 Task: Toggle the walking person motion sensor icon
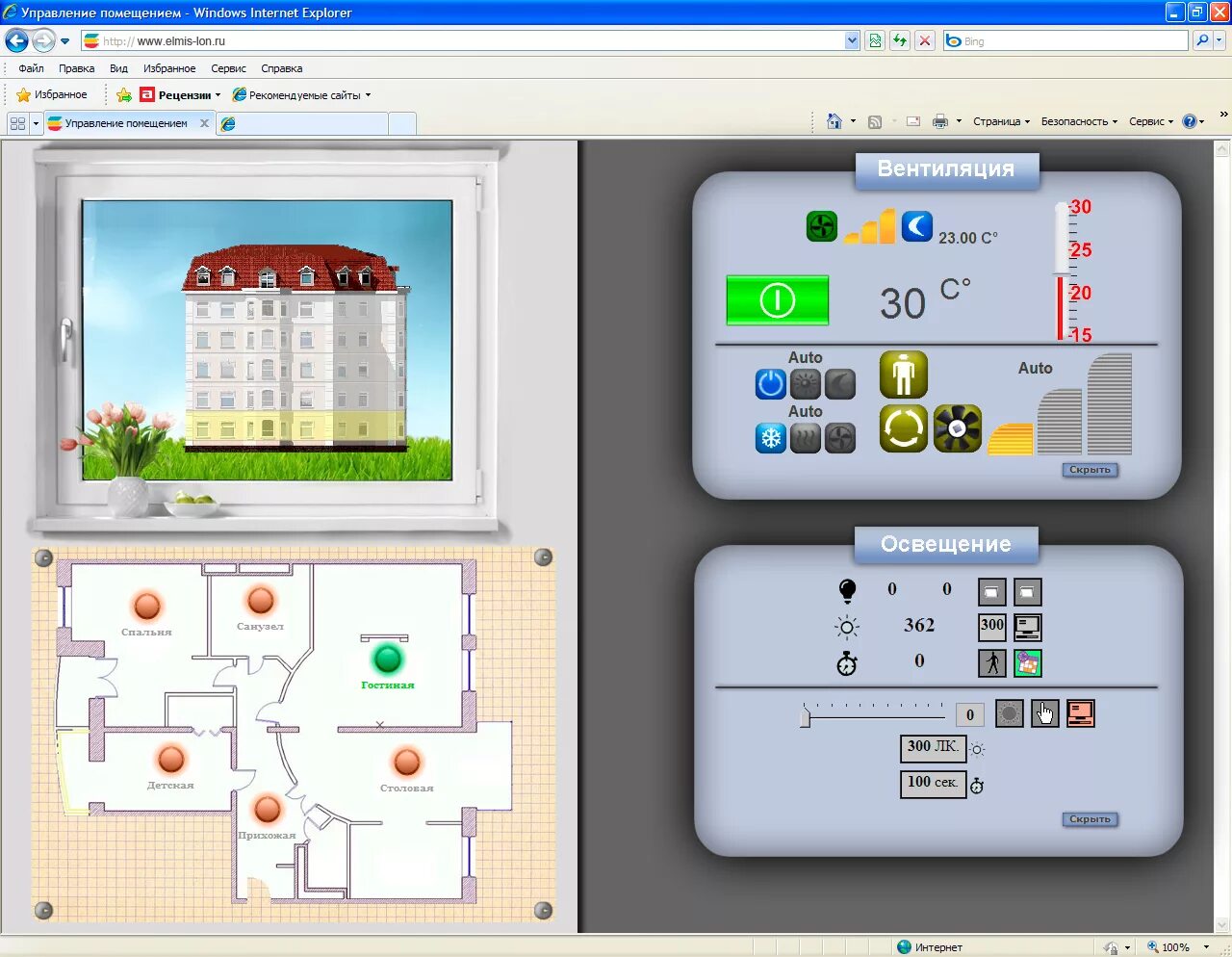click(991, 662)
